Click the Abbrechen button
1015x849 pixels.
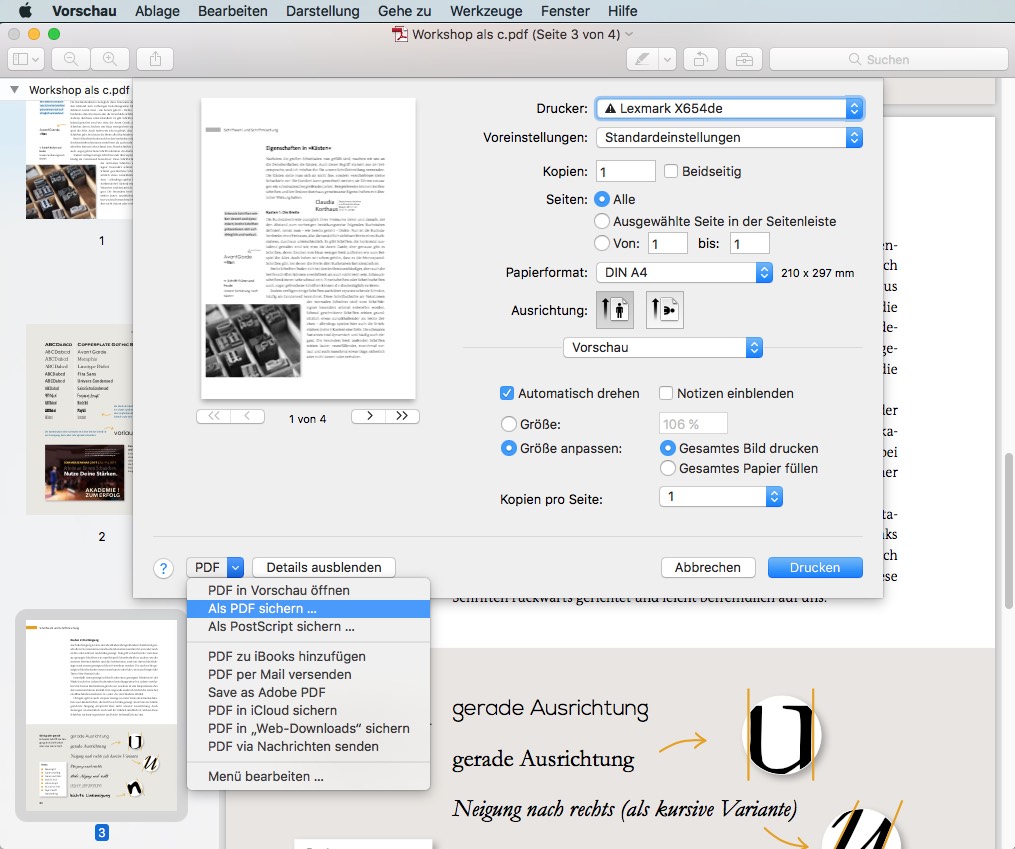click(x=708, y=568)
